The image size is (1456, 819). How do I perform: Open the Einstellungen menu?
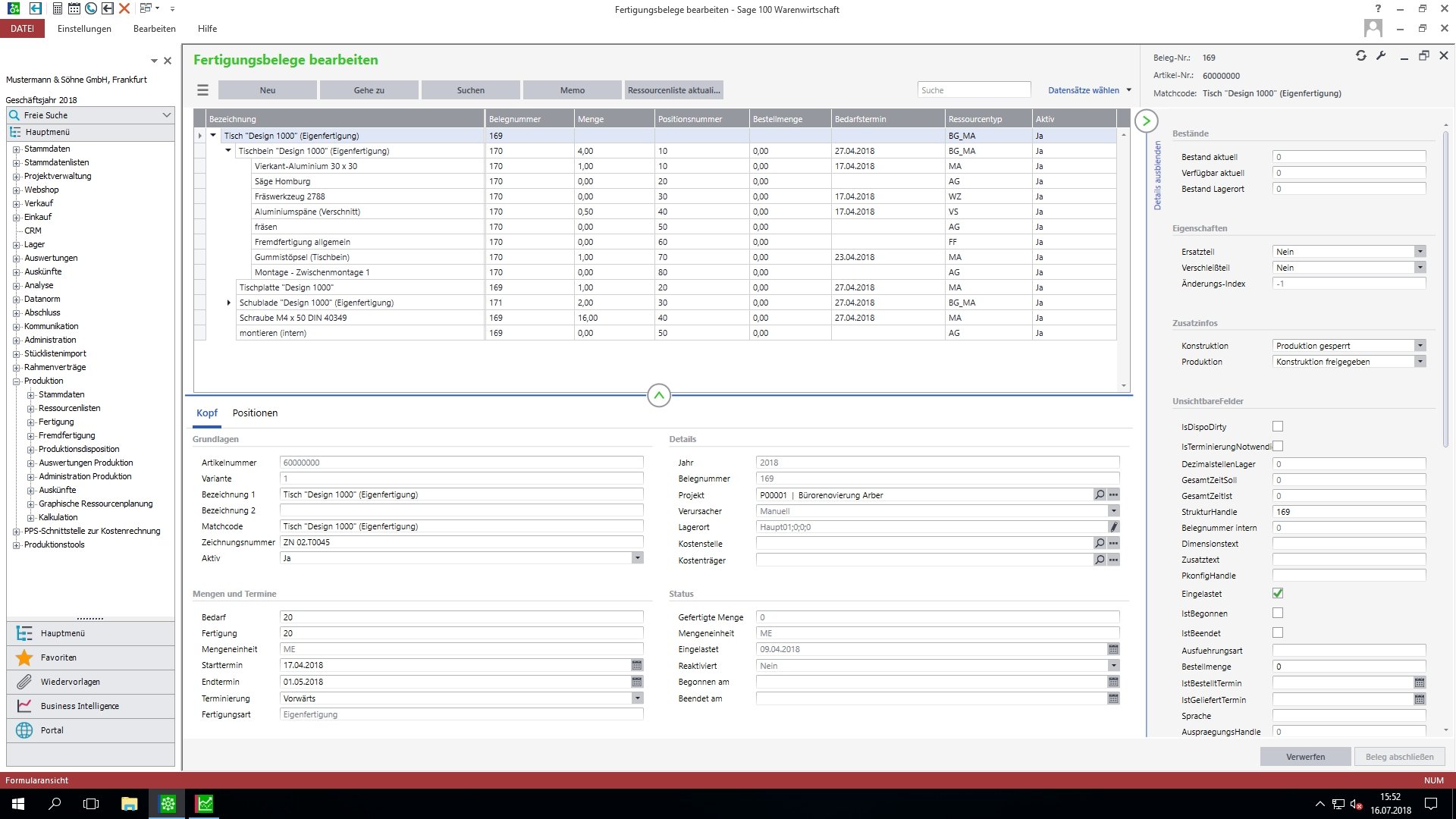(84, 29)
